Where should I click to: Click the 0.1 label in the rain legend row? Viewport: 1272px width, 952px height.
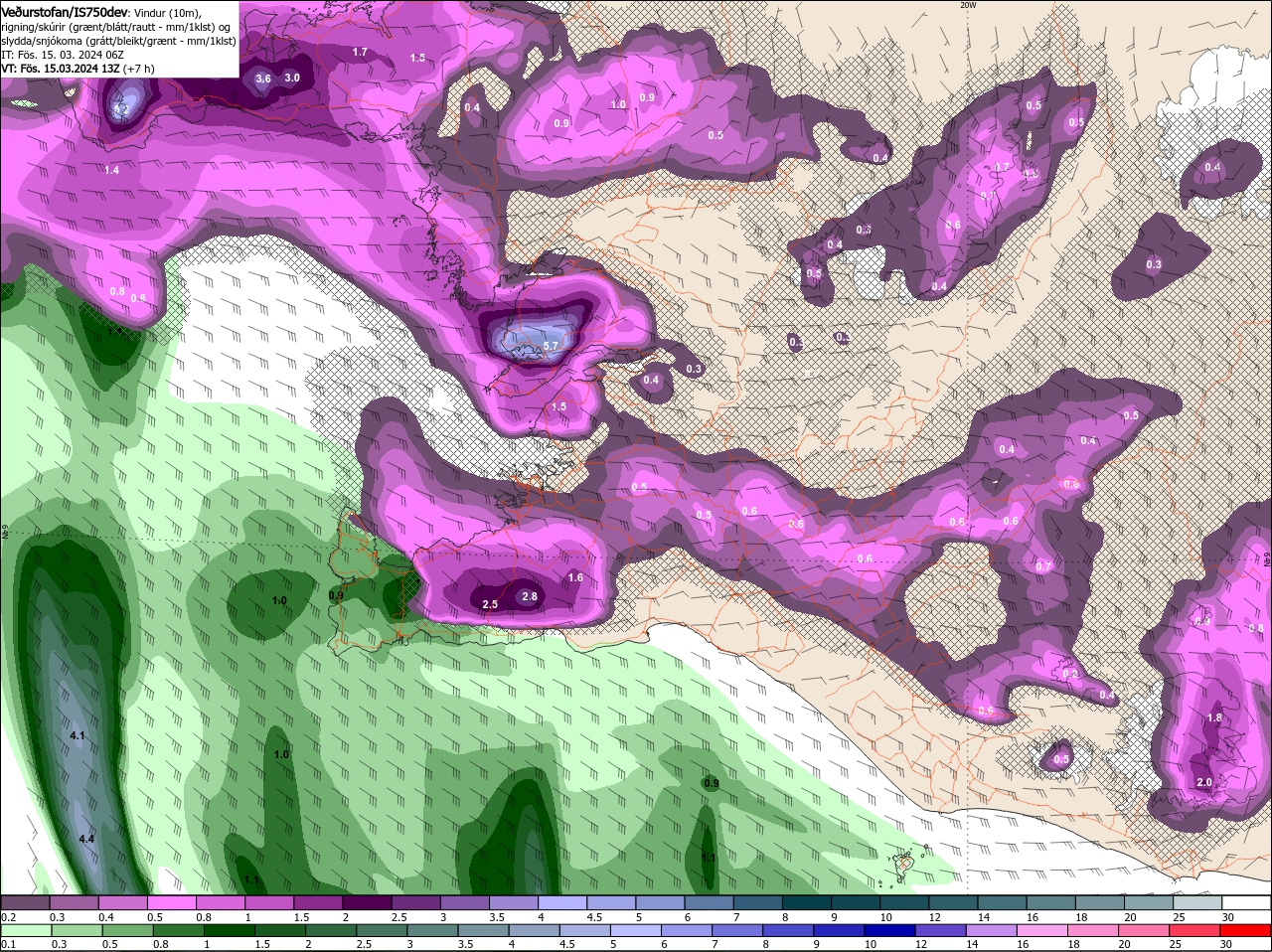(x=8, y=944)
